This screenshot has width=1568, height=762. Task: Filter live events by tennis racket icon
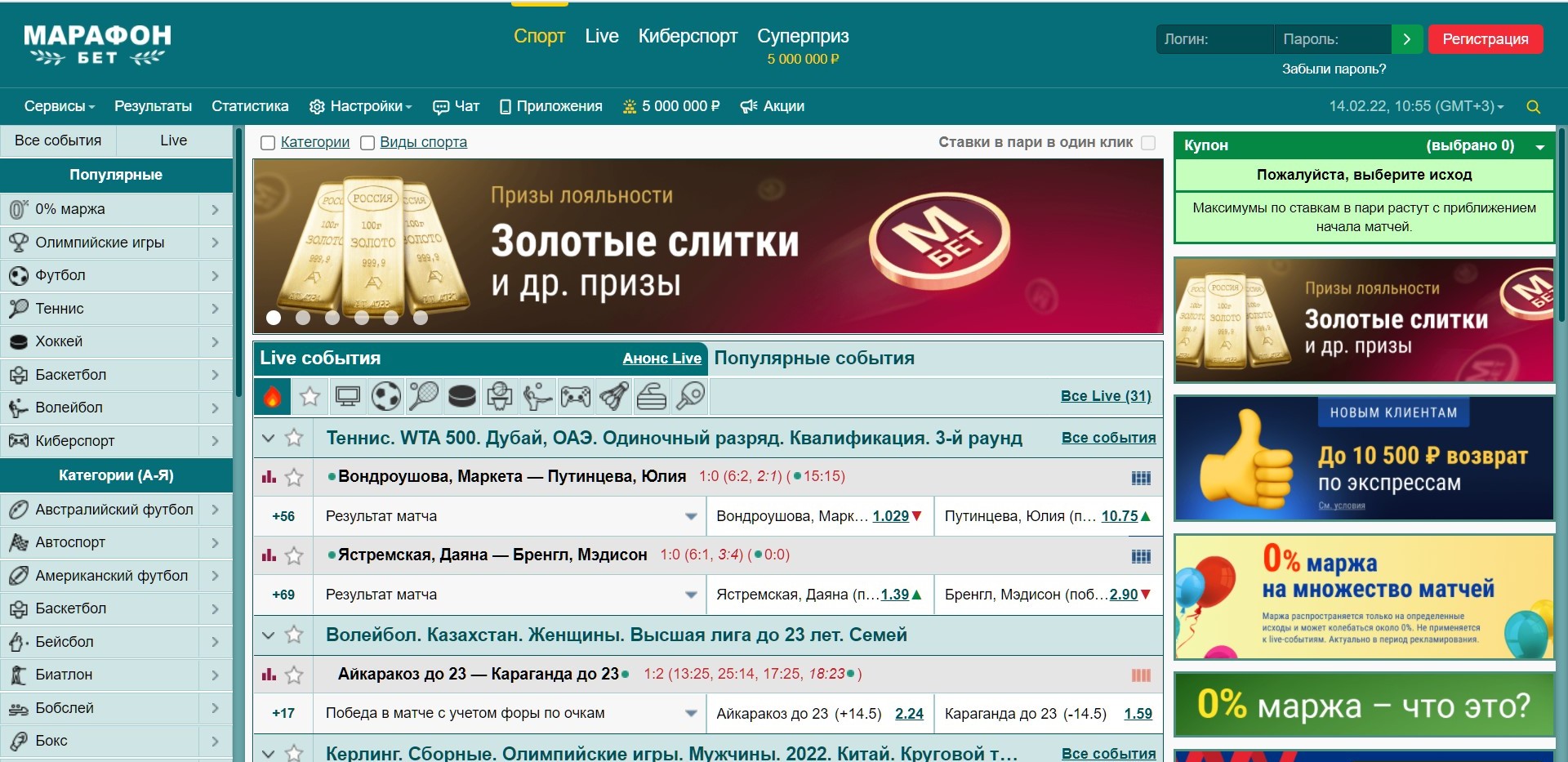point(423,396)
